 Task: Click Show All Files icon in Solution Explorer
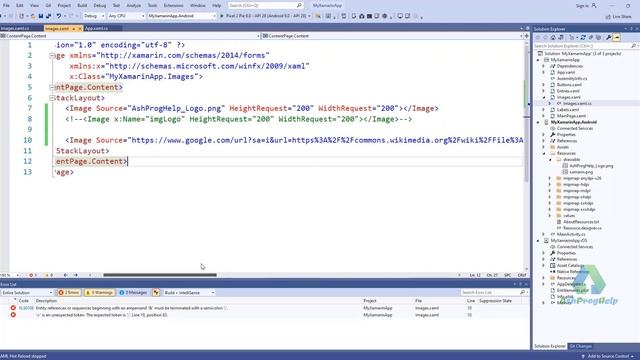click(598, 38)
